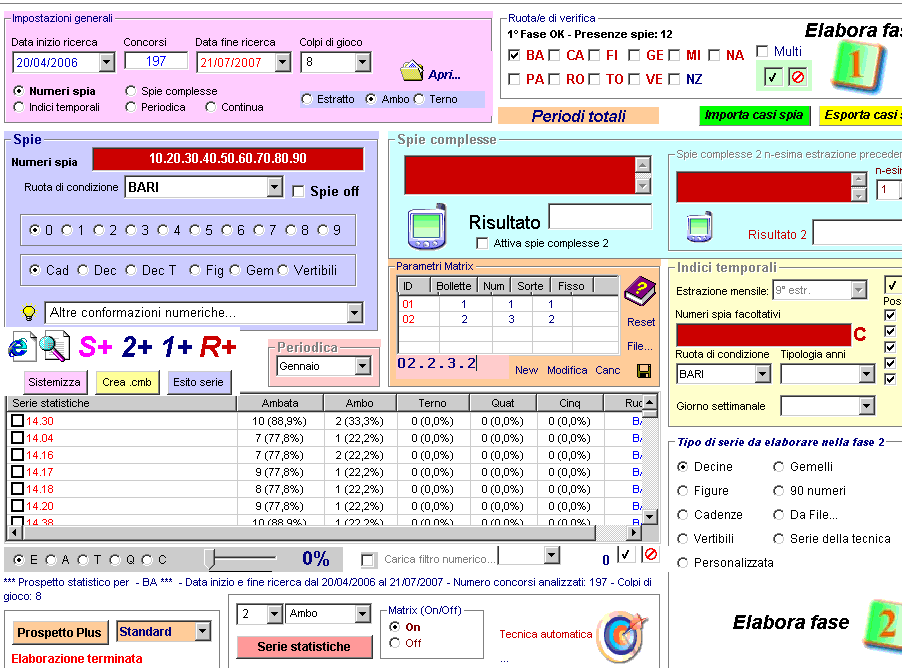Click the magnifying glass document icon
The width and height of the screenshot is (902, 668).
click(55, 346)
